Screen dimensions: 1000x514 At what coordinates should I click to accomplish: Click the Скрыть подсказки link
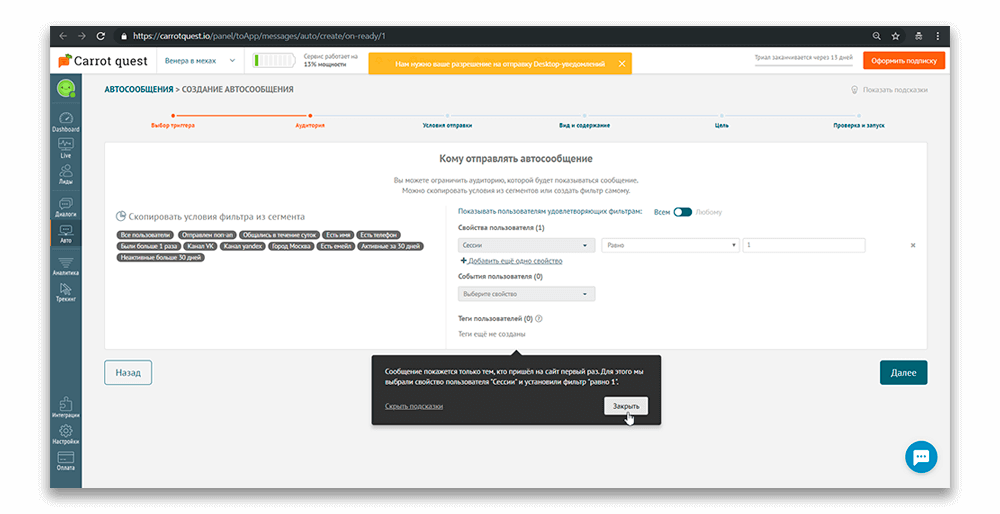[414, 406]
